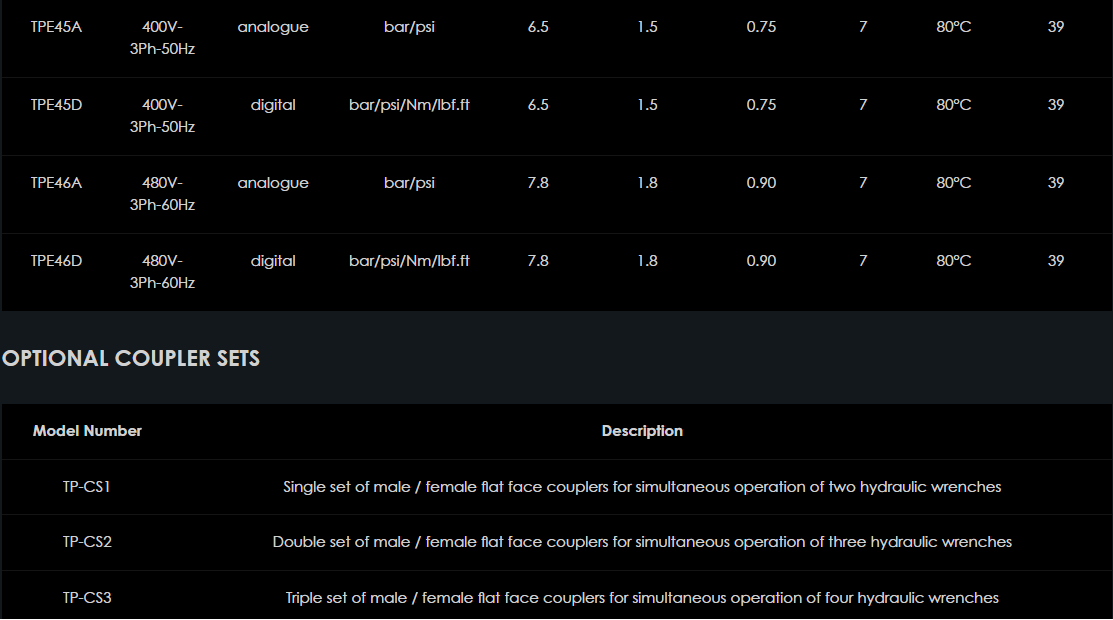Select the 6.5 value in TPE45A row
Viewport: 1113px width, 620px height.
click(x=538, y=27)
